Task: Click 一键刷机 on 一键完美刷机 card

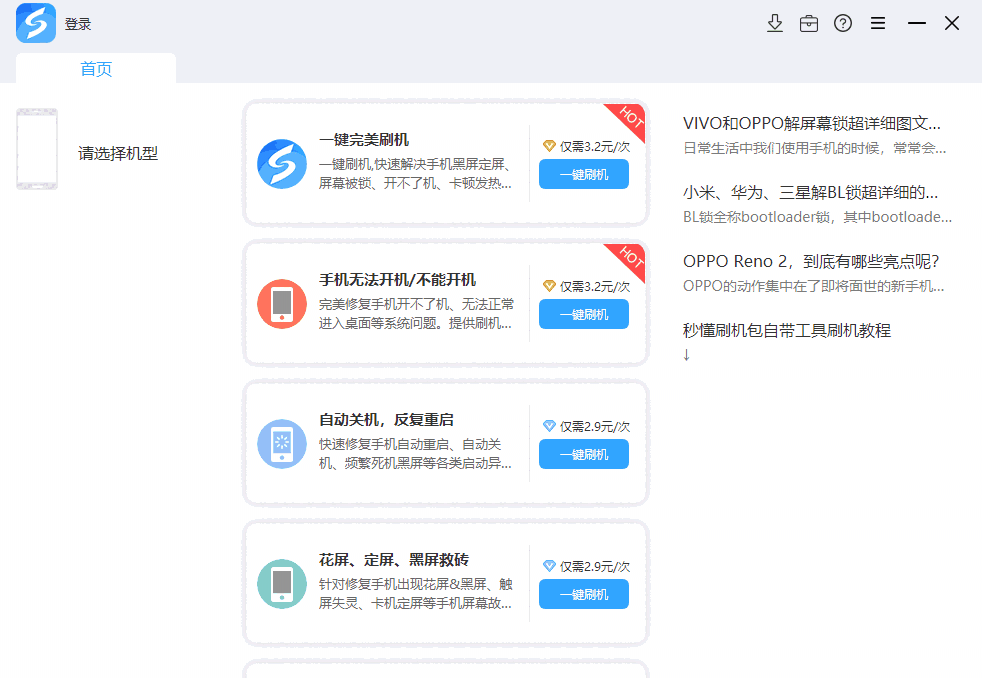Action: pyautogui.click(x=583, y=173)
